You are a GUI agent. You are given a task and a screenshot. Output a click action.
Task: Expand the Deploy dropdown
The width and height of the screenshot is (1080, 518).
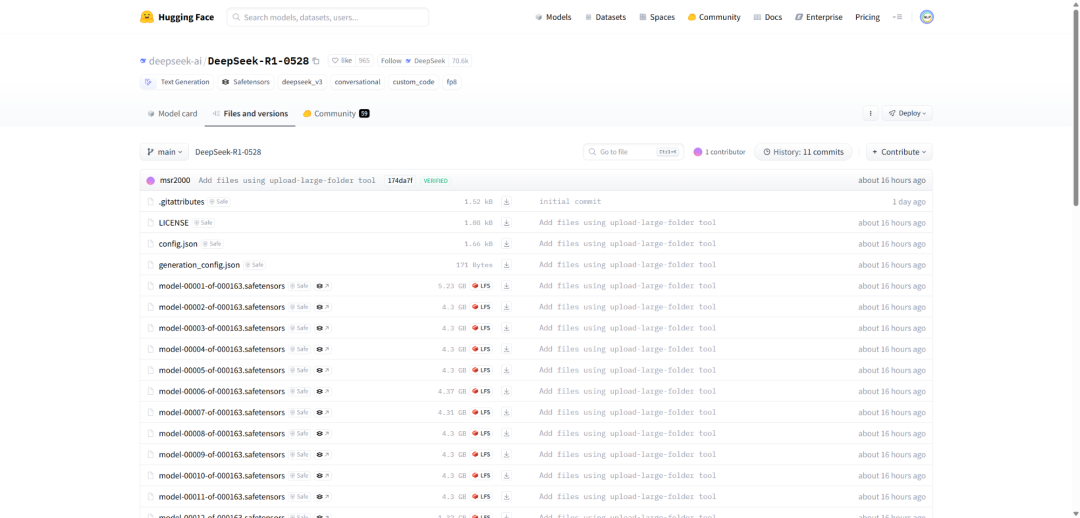(x=907, y=113)
